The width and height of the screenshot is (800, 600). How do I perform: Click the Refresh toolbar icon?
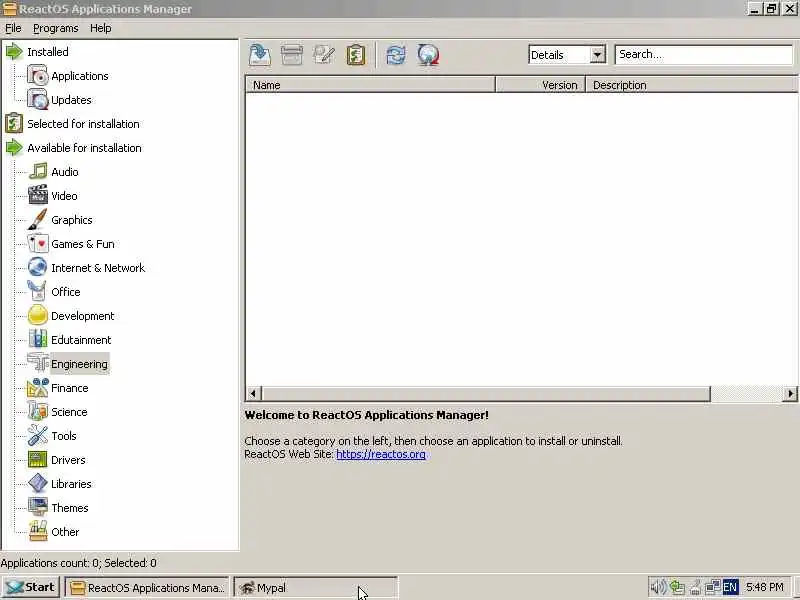(396, 55)
